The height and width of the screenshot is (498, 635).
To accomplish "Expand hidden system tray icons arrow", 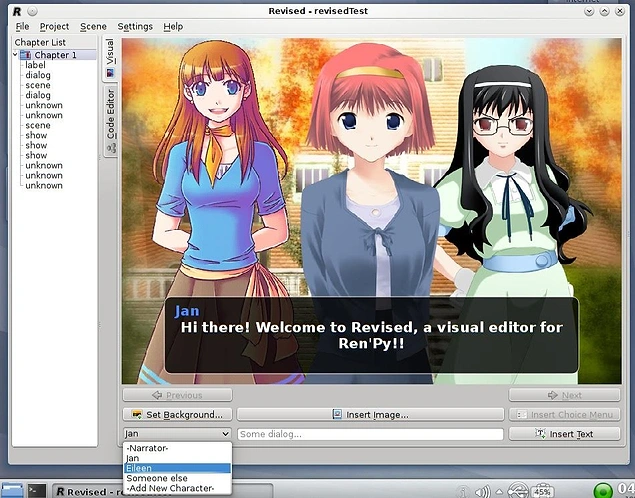I will (x=499, y=492).
